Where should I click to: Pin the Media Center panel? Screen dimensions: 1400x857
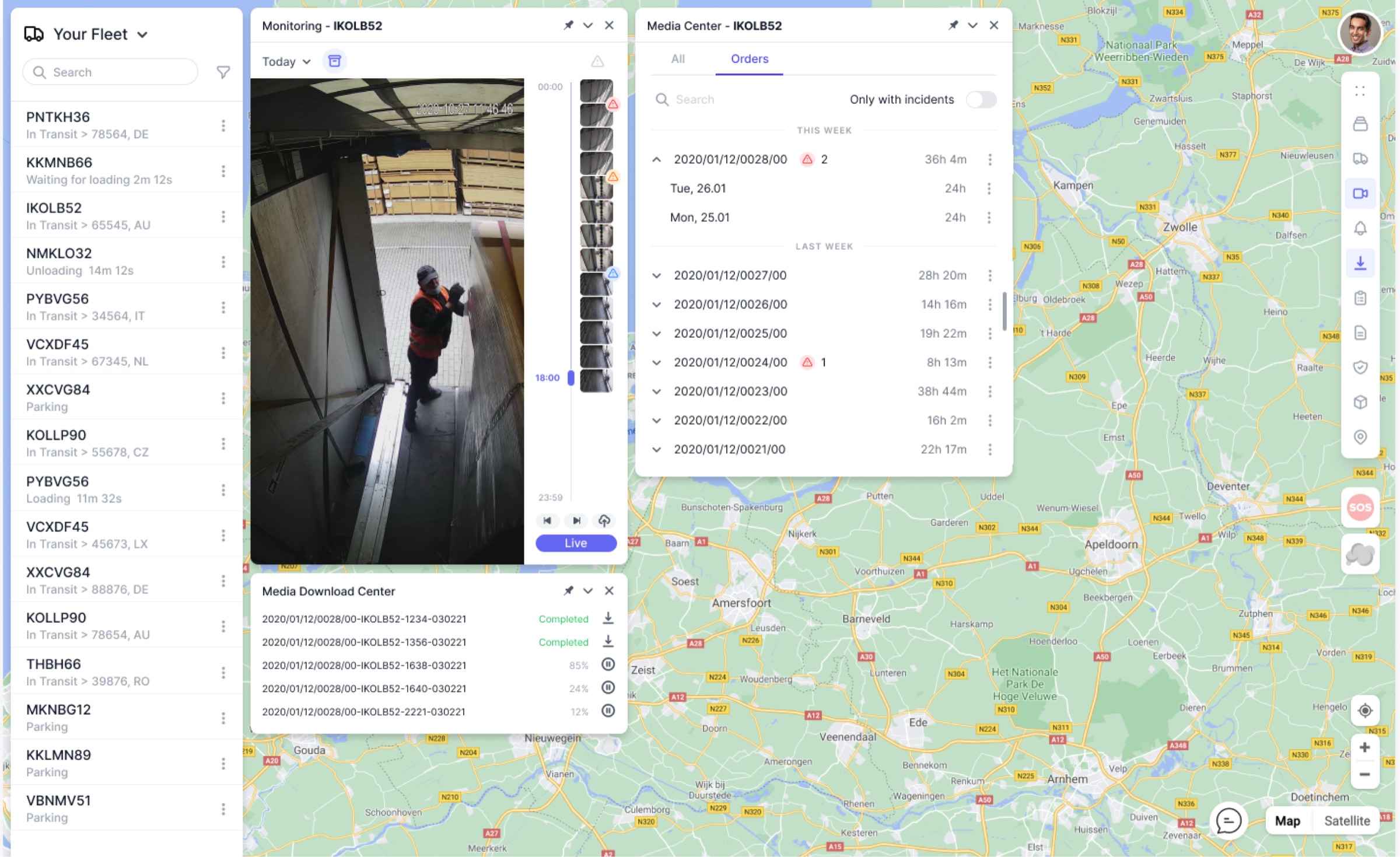953,26
